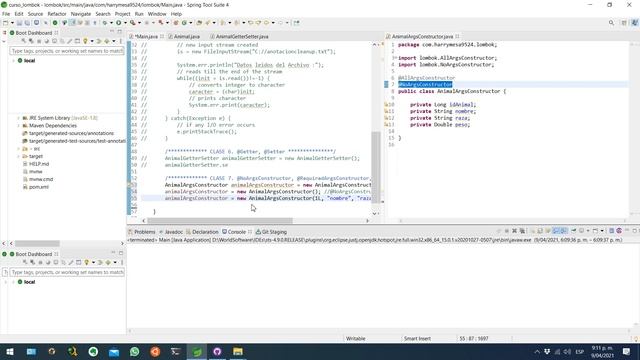This screenshot has width=640, height=360.
Task: Click the Pin Console icon
Action: coord(573,231)
